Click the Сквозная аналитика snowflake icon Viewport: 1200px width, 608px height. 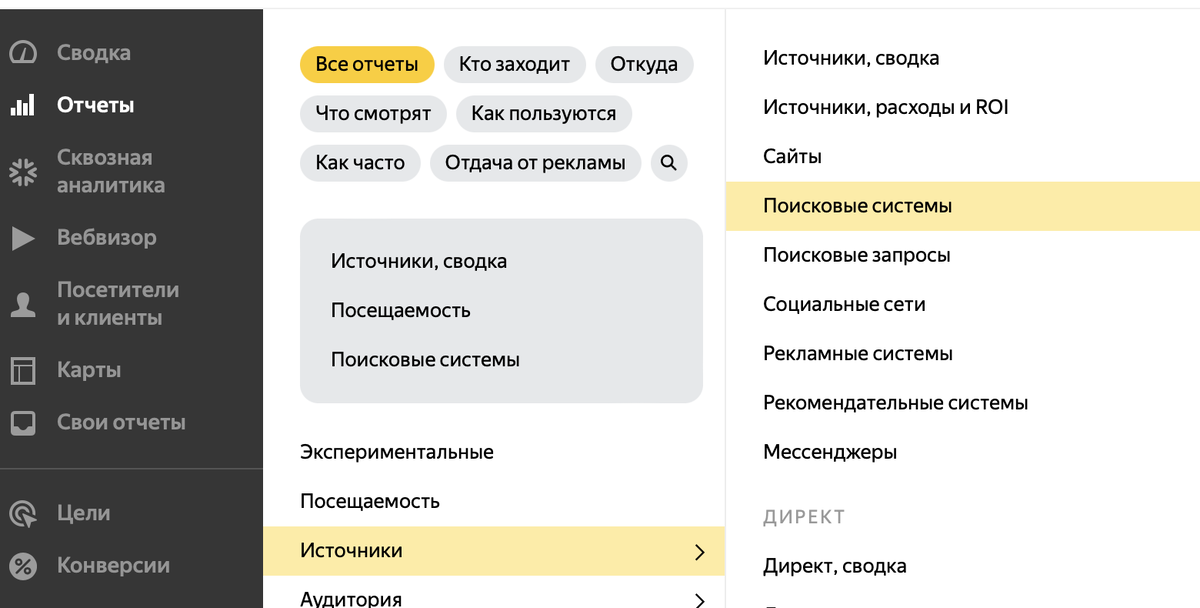pyautogui.click(x=22, y=171)
